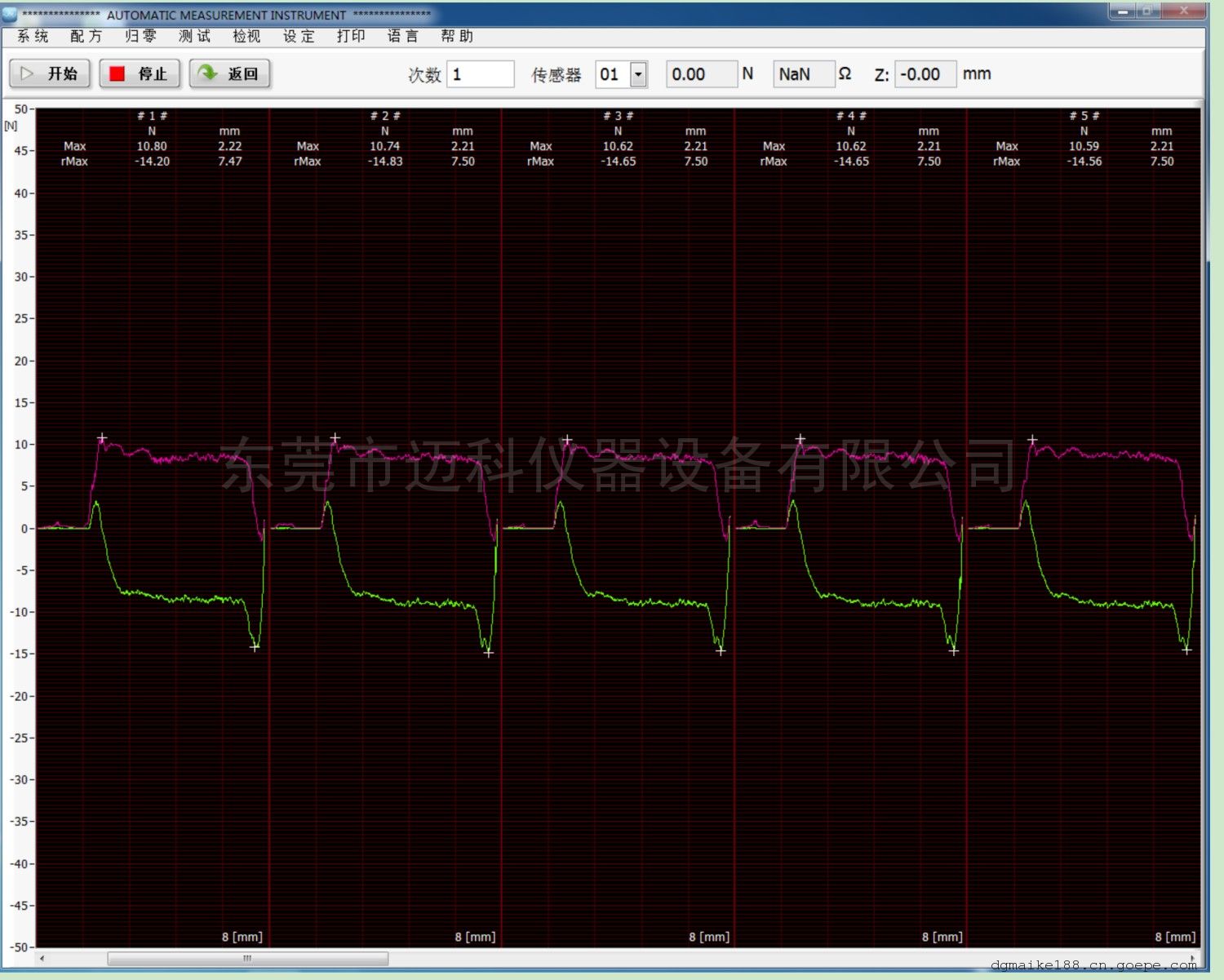Click the 返回 return arrow button
This screenshot has height=980, width=1224.
(x=229, y=74)
